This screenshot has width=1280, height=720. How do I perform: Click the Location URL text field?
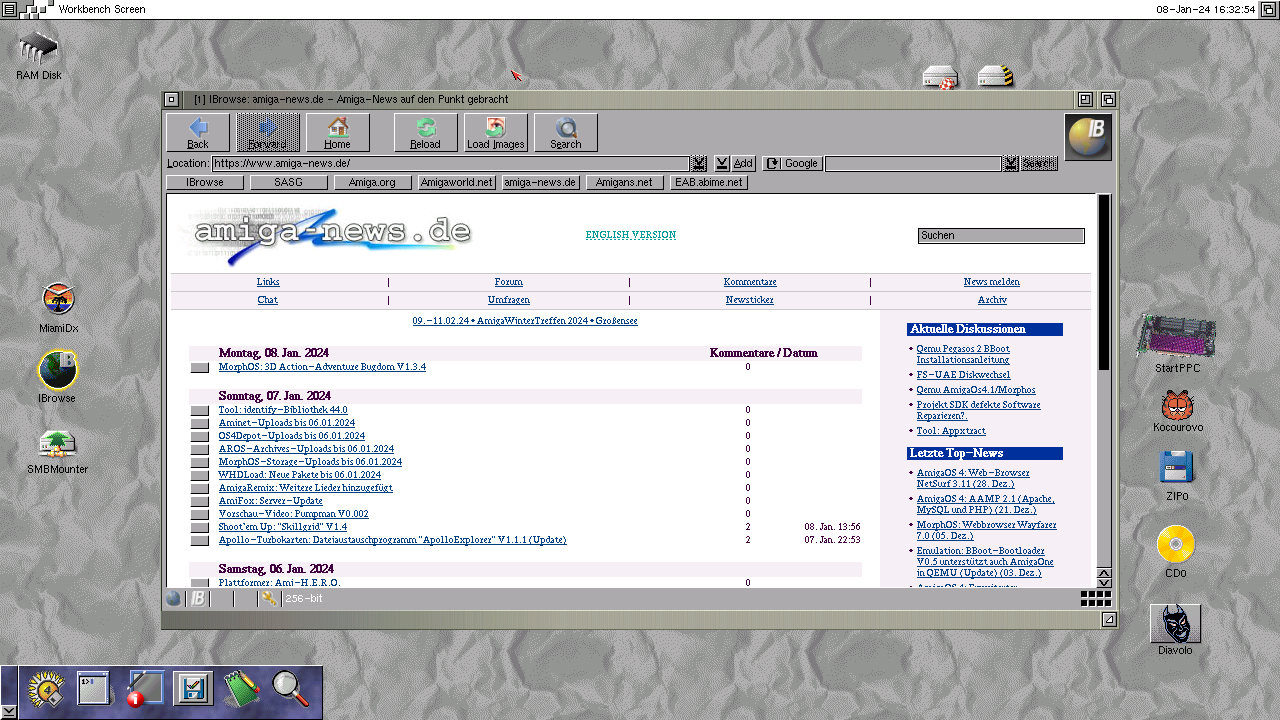(x=450, y=163)
